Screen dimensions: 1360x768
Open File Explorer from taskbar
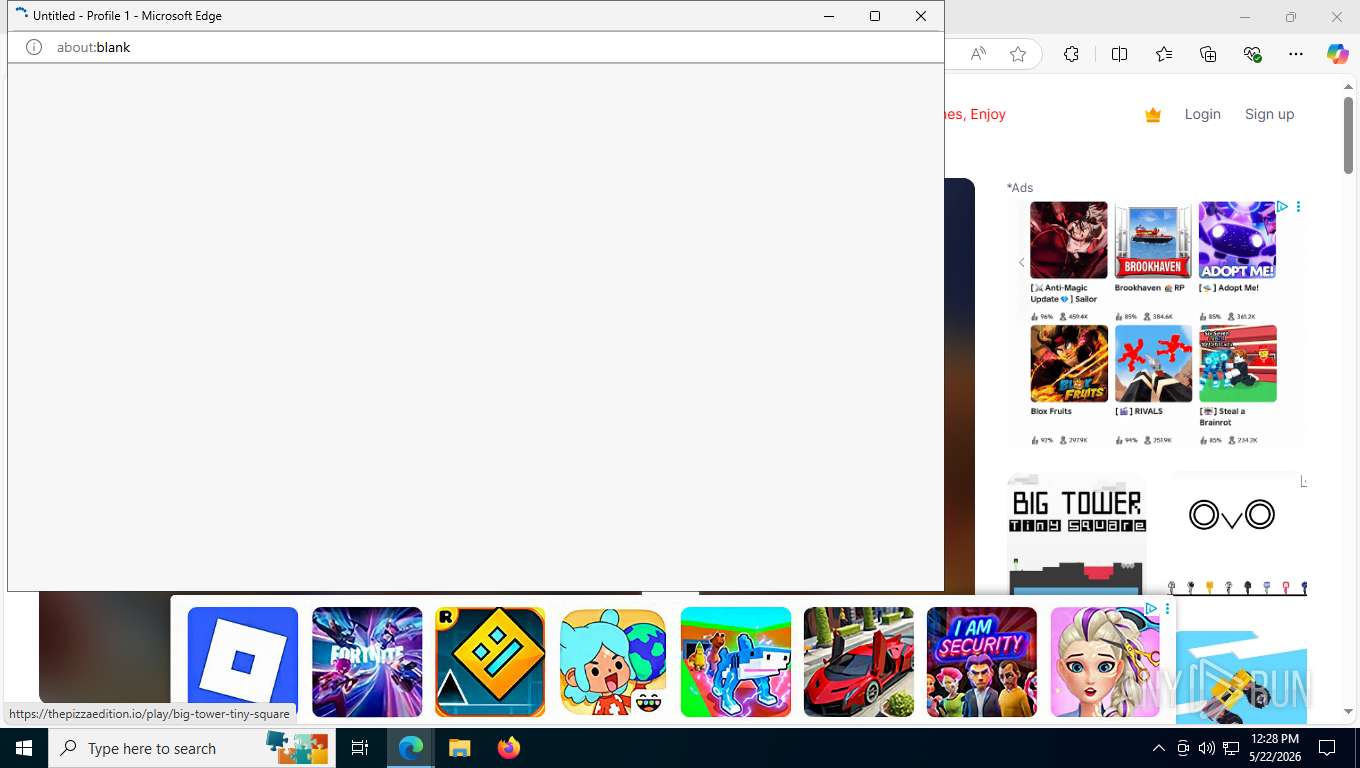point(459,748)
